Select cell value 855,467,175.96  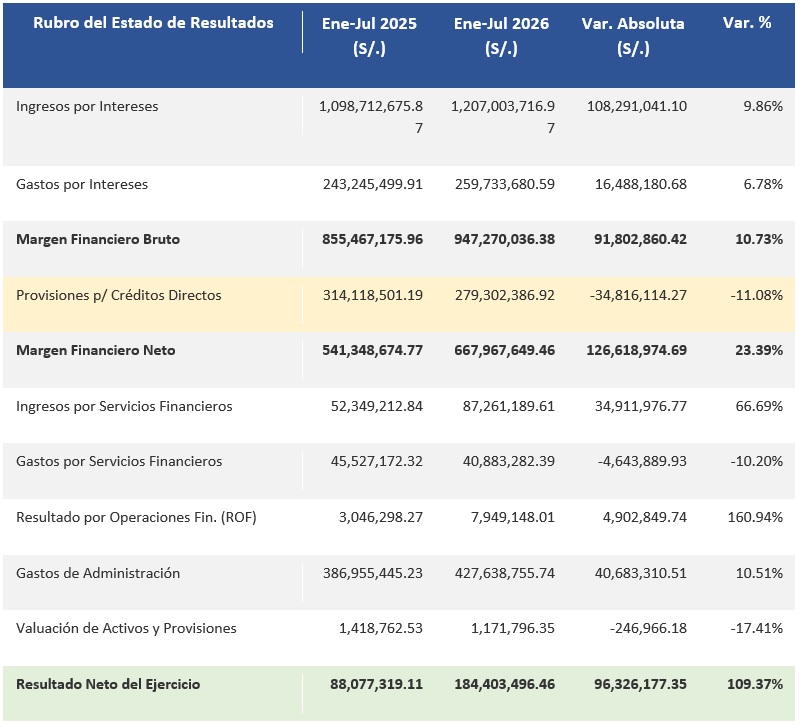372,239
